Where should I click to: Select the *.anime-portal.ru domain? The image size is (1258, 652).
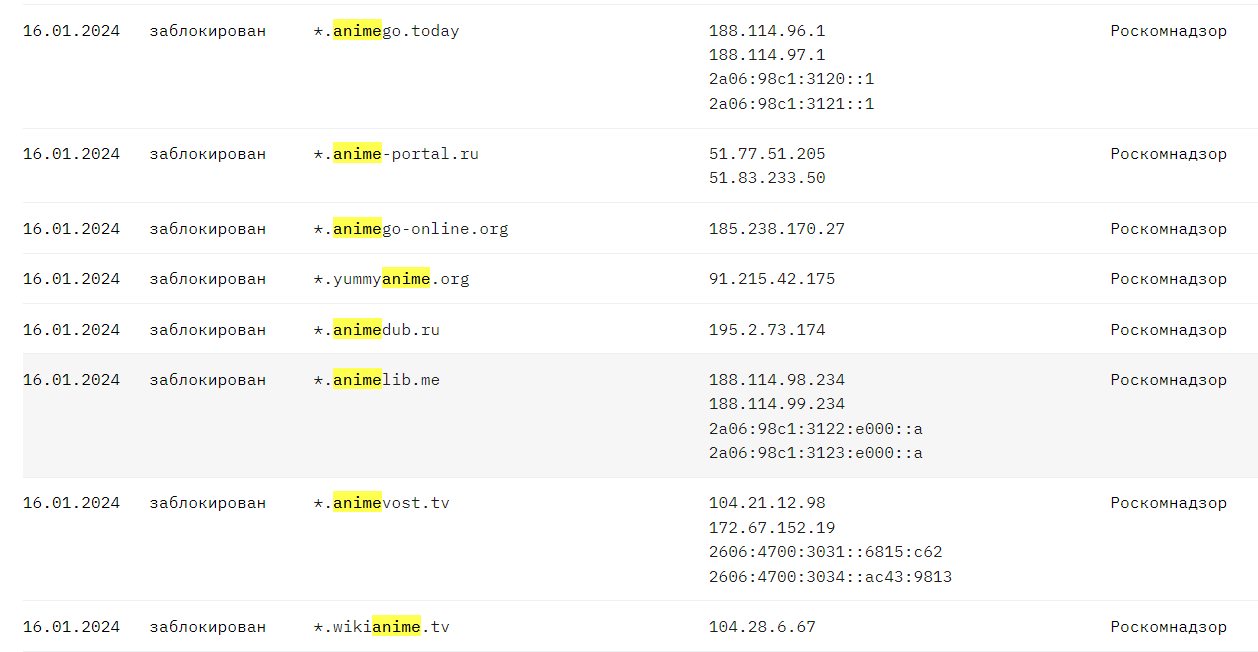396,154
